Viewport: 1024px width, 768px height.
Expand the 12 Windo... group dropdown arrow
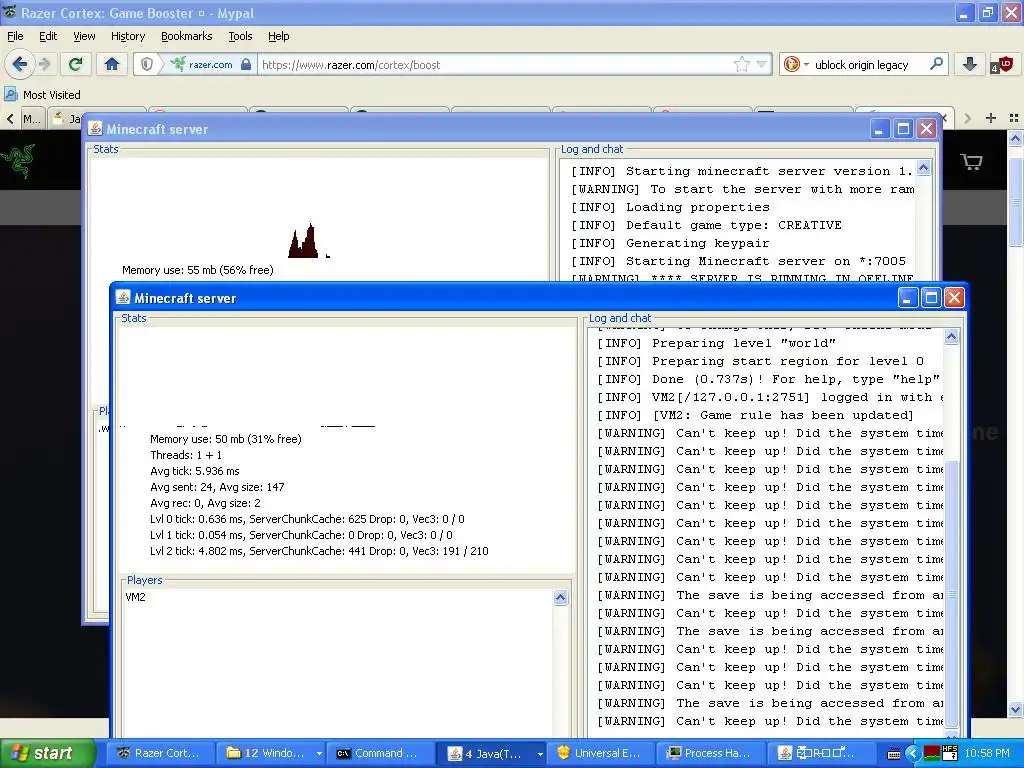tap(319, 754)
